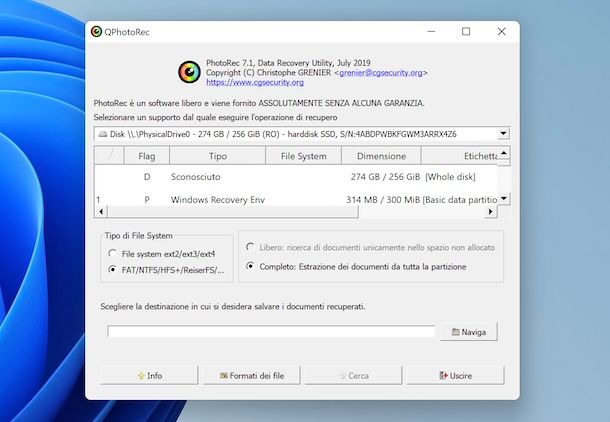Click the icon on the Formati dei file button
The width and height of the screenshot is (610, 422).
pyautogui.click(x=224, y=376)
